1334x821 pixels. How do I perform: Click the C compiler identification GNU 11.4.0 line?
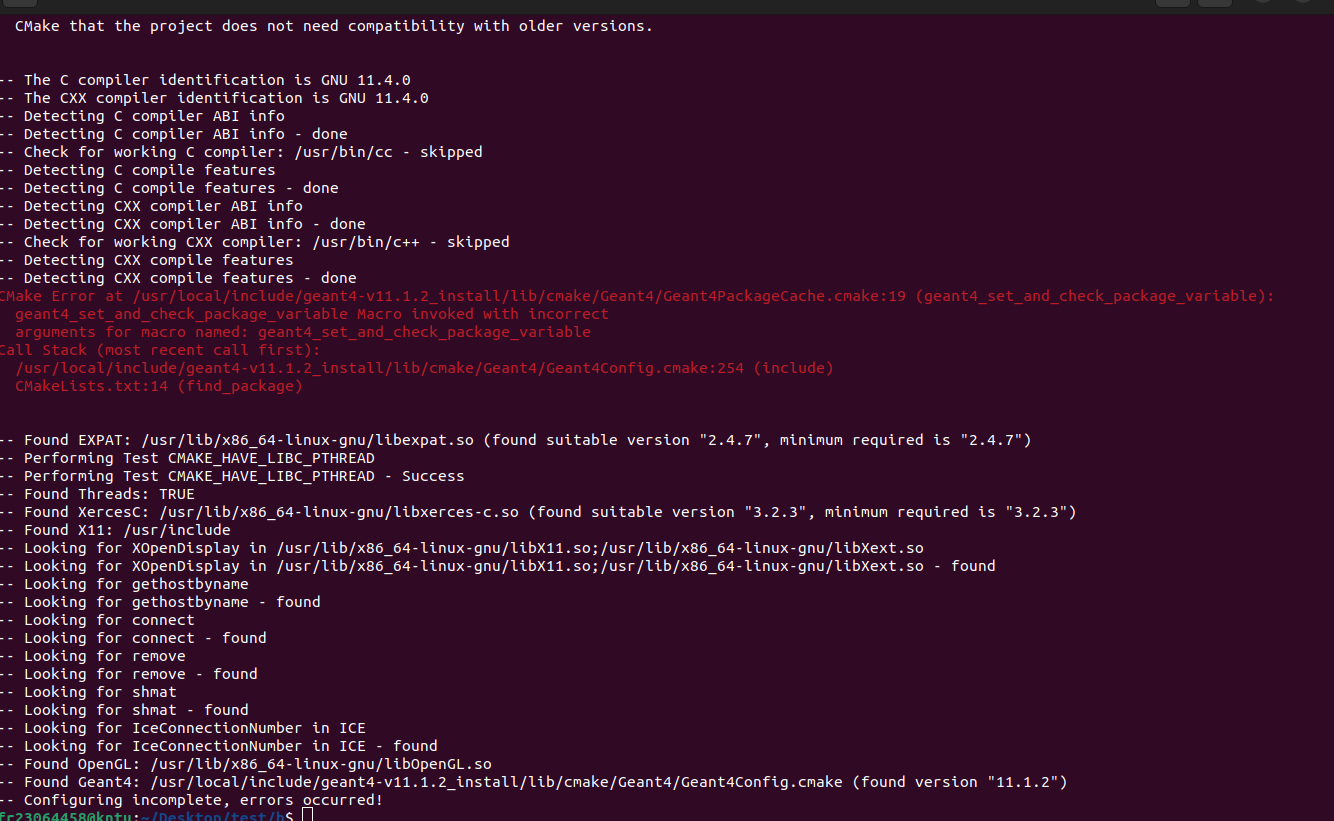(215, 80)
